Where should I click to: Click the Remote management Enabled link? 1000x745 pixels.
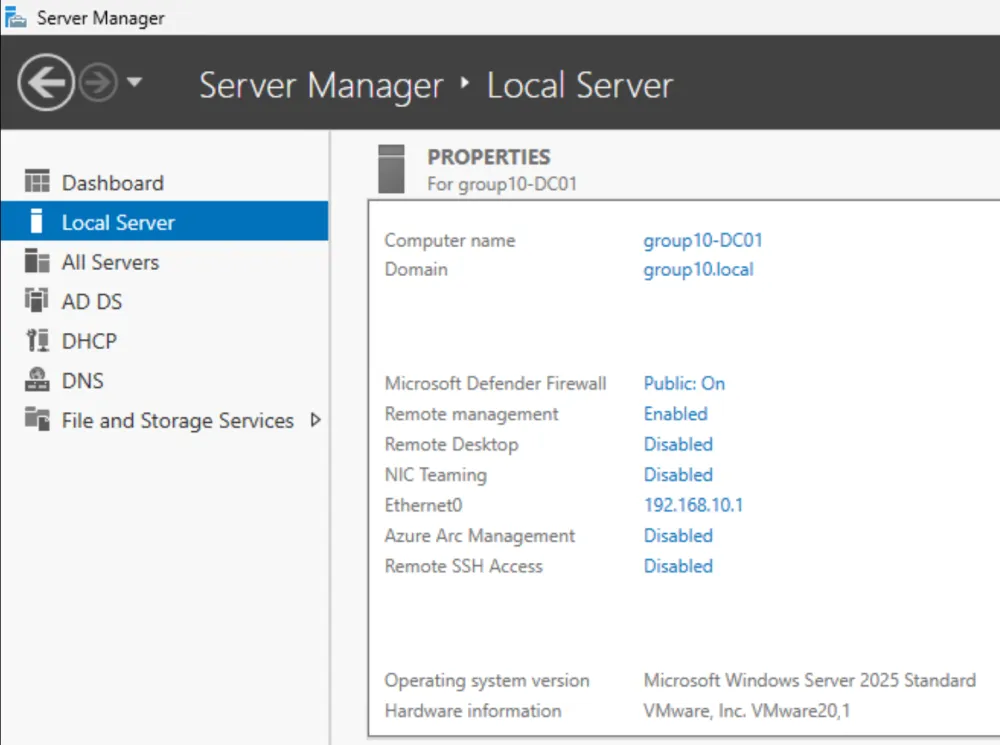tap(675, 414)
